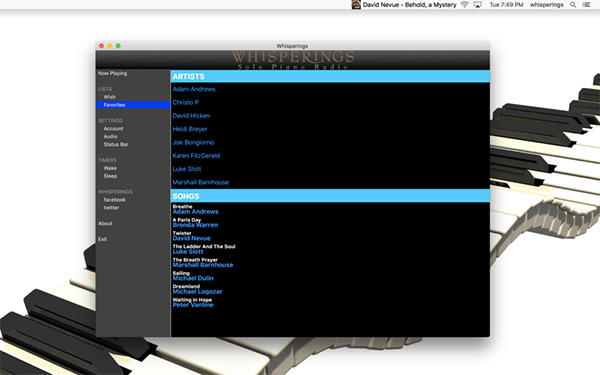Select Favorites in the sidebar

tap(133, 105)
